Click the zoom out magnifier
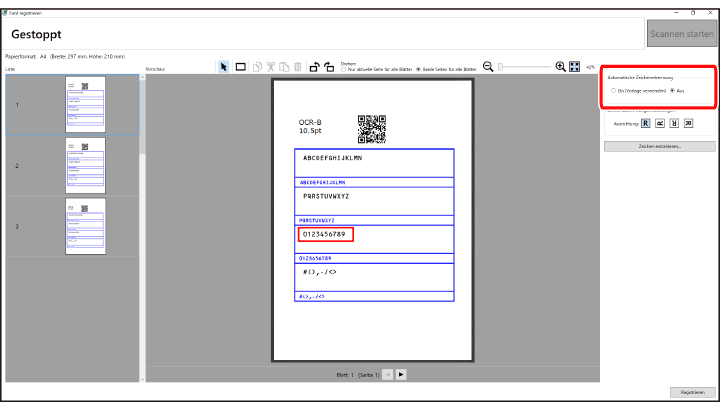 [x=488, y=66]
